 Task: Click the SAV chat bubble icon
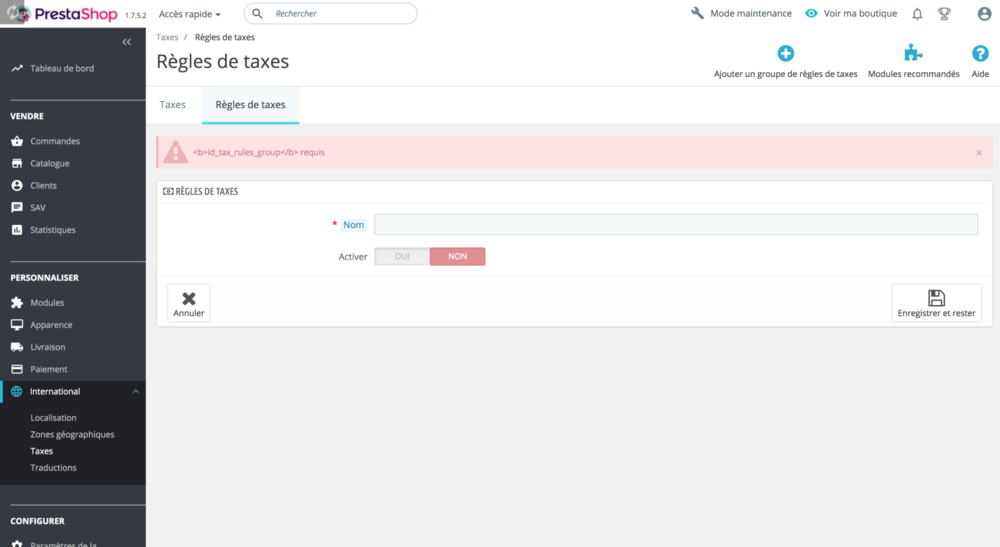pyautogui.click(x=17, y=208)
